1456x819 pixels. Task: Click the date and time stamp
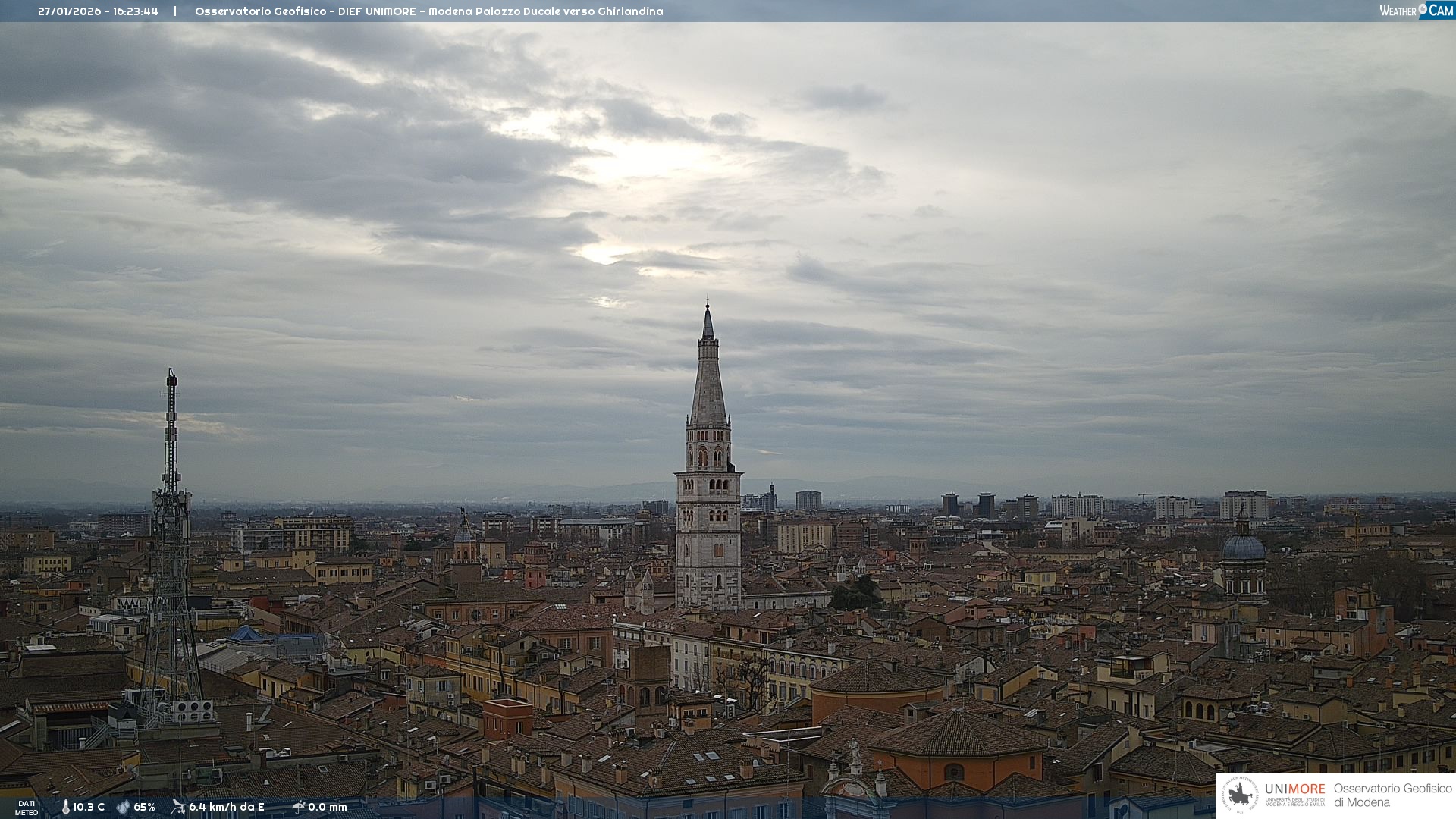coord(98,11)
